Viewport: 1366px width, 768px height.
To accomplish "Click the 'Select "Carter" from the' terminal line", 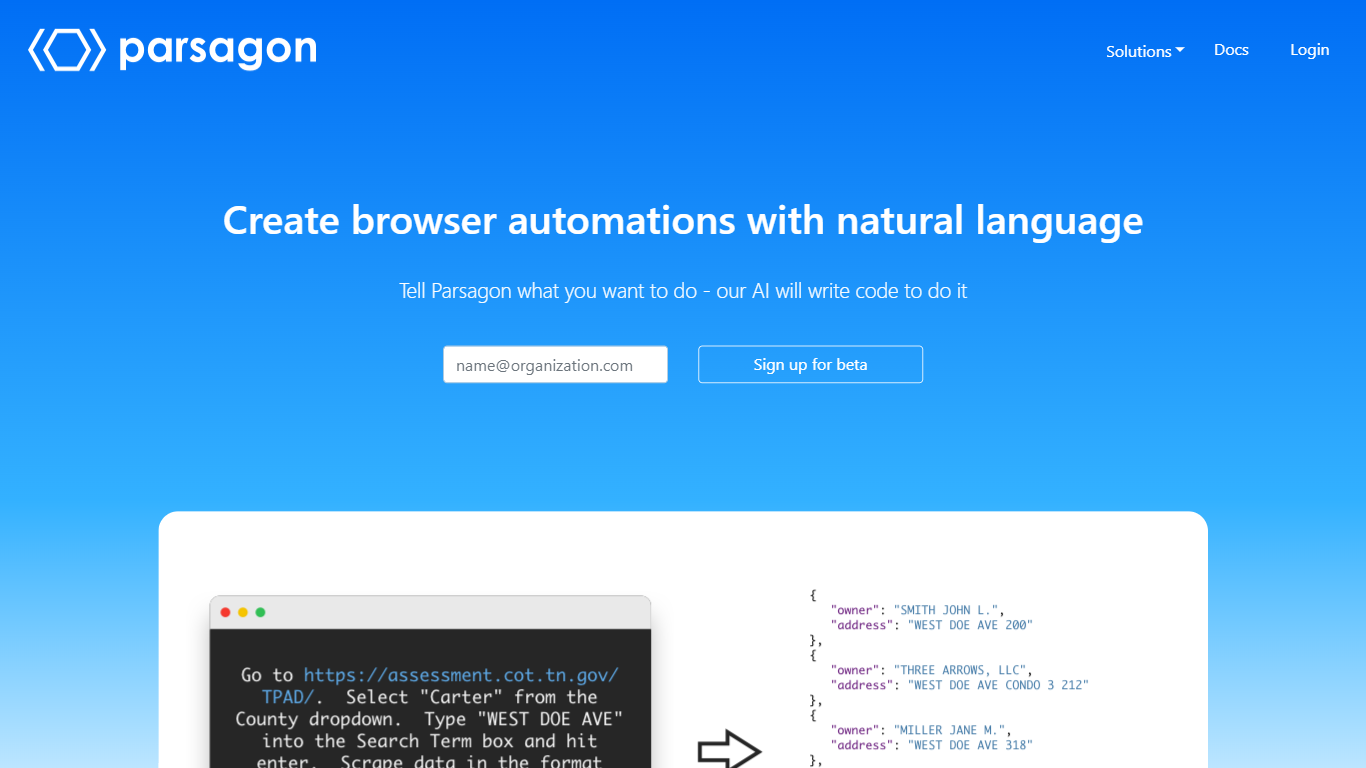I will (x=472, y=697).
